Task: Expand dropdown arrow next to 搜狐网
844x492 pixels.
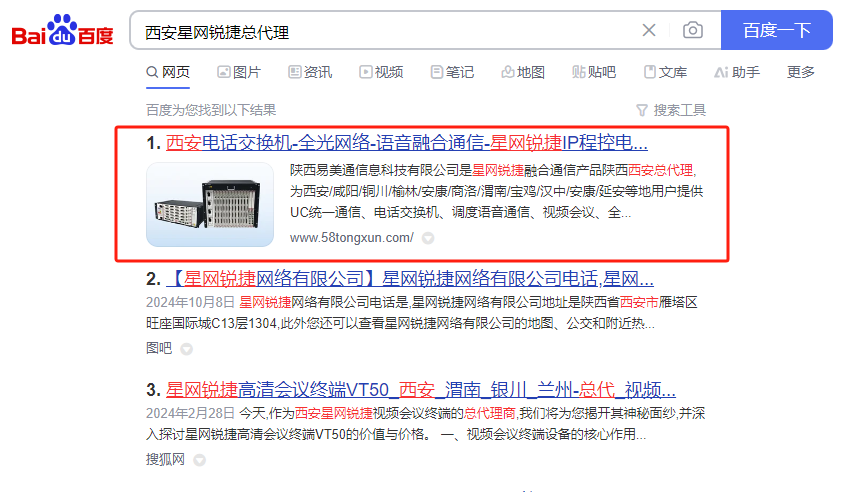Action: [x=199, y=460]
